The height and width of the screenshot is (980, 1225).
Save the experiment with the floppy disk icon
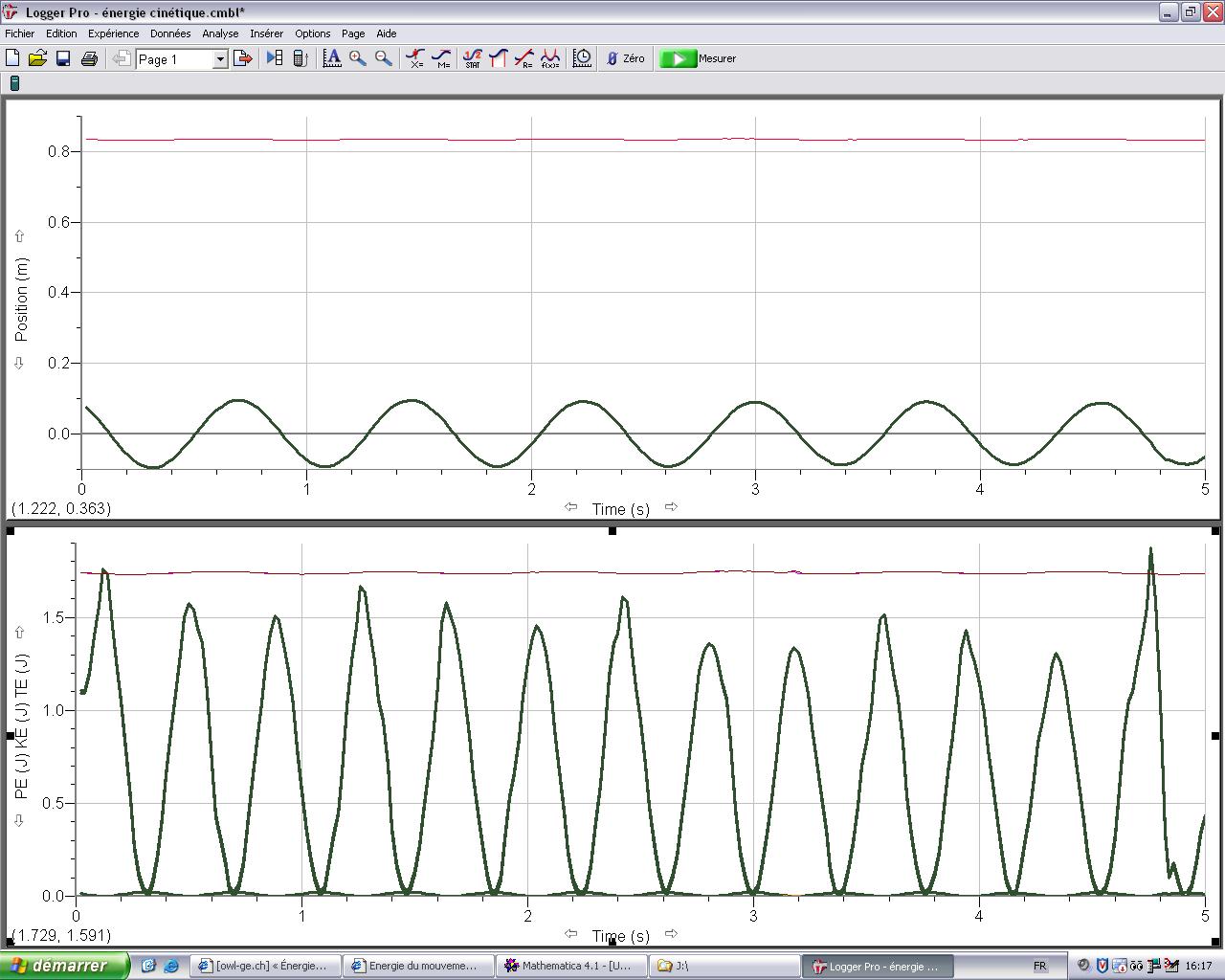click(x=63, y=58)
